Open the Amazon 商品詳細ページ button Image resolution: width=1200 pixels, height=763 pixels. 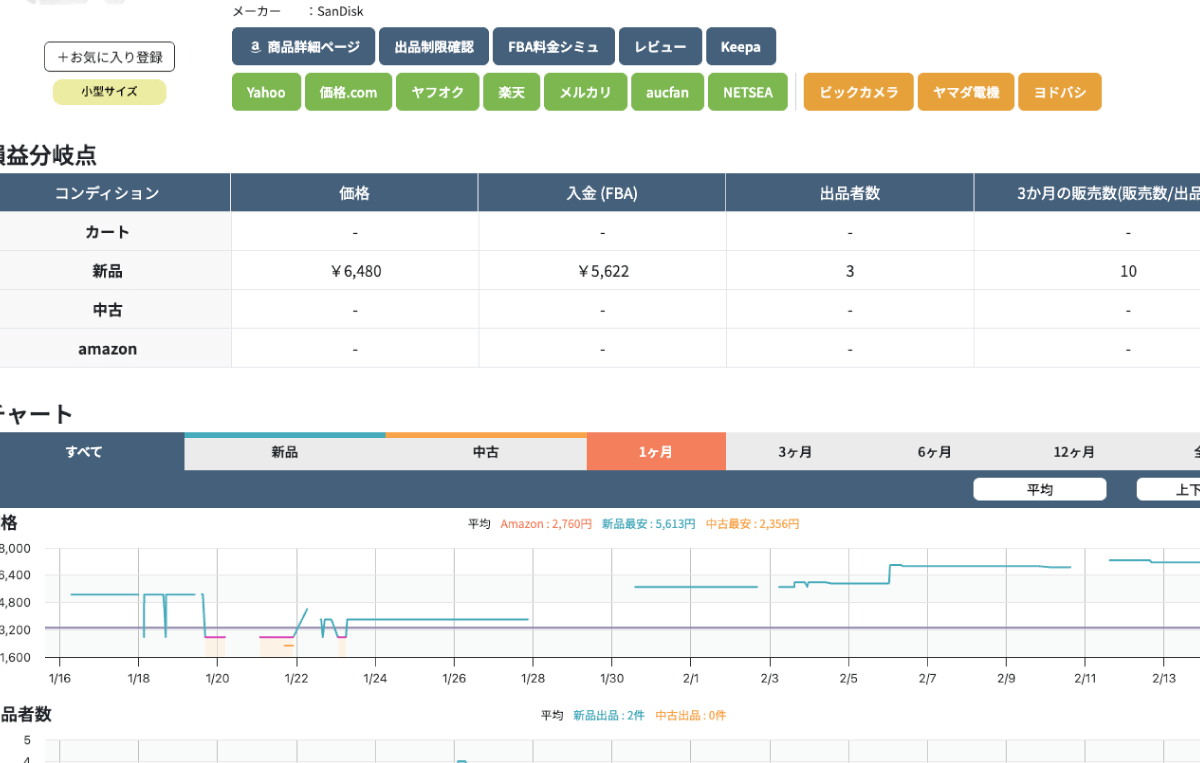point(303,47)
